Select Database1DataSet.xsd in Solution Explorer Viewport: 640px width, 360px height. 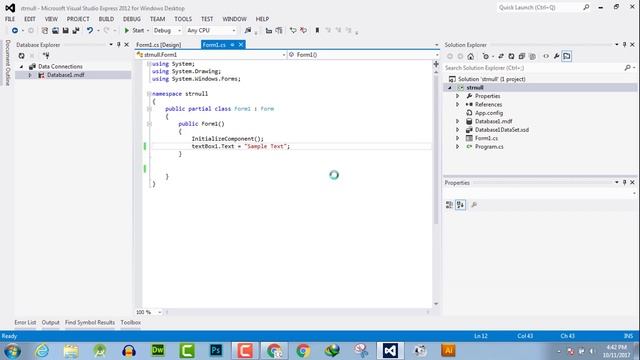(x=502, y=130)
